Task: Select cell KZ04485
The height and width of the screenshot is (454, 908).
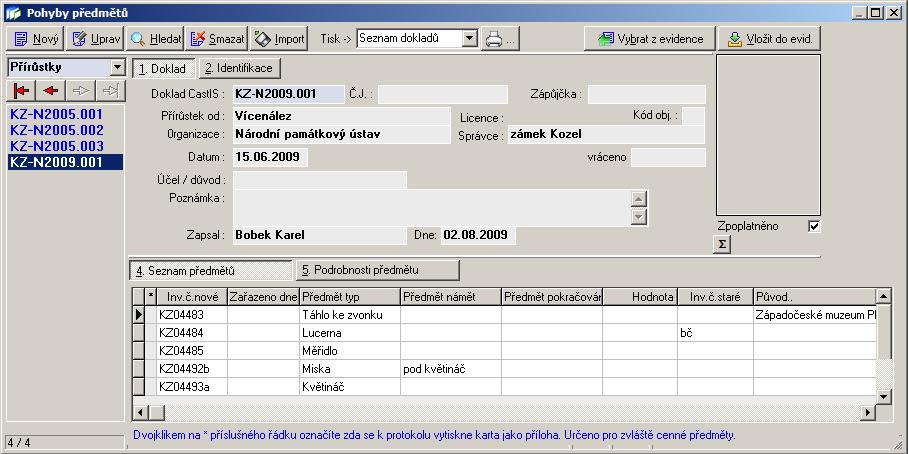Action: point(192,351)
